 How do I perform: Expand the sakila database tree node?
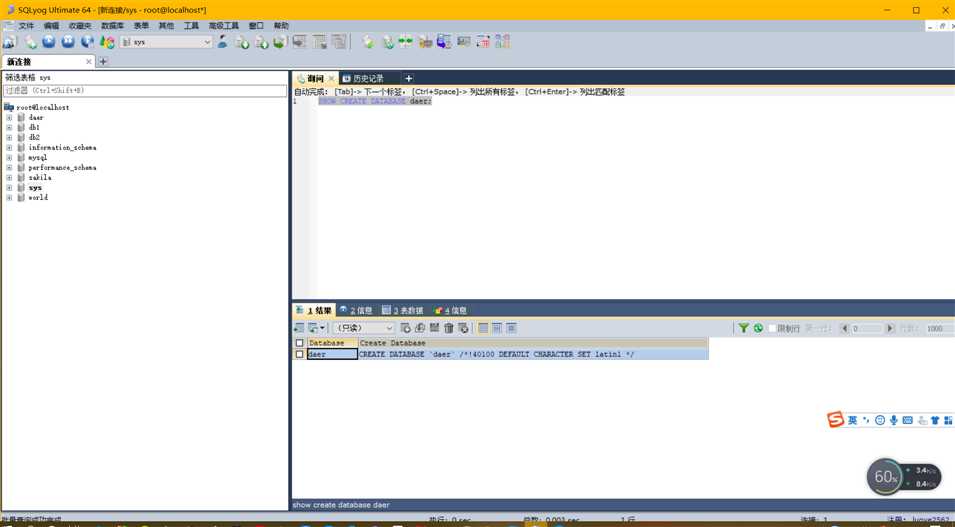click(x=9, y=177)
